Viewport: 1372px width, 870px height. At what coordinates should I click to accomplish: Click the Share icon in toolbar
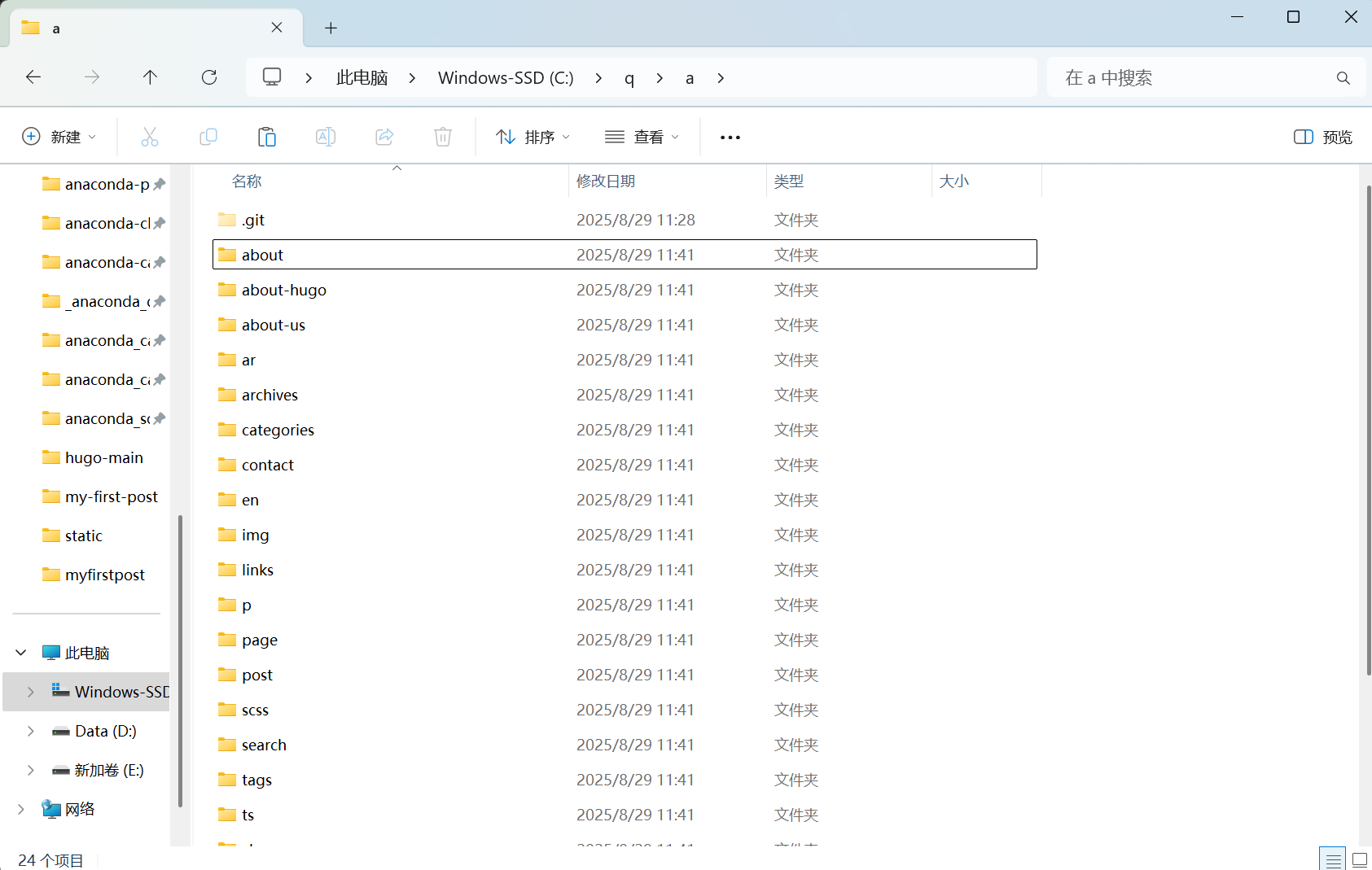coord(384,137)
